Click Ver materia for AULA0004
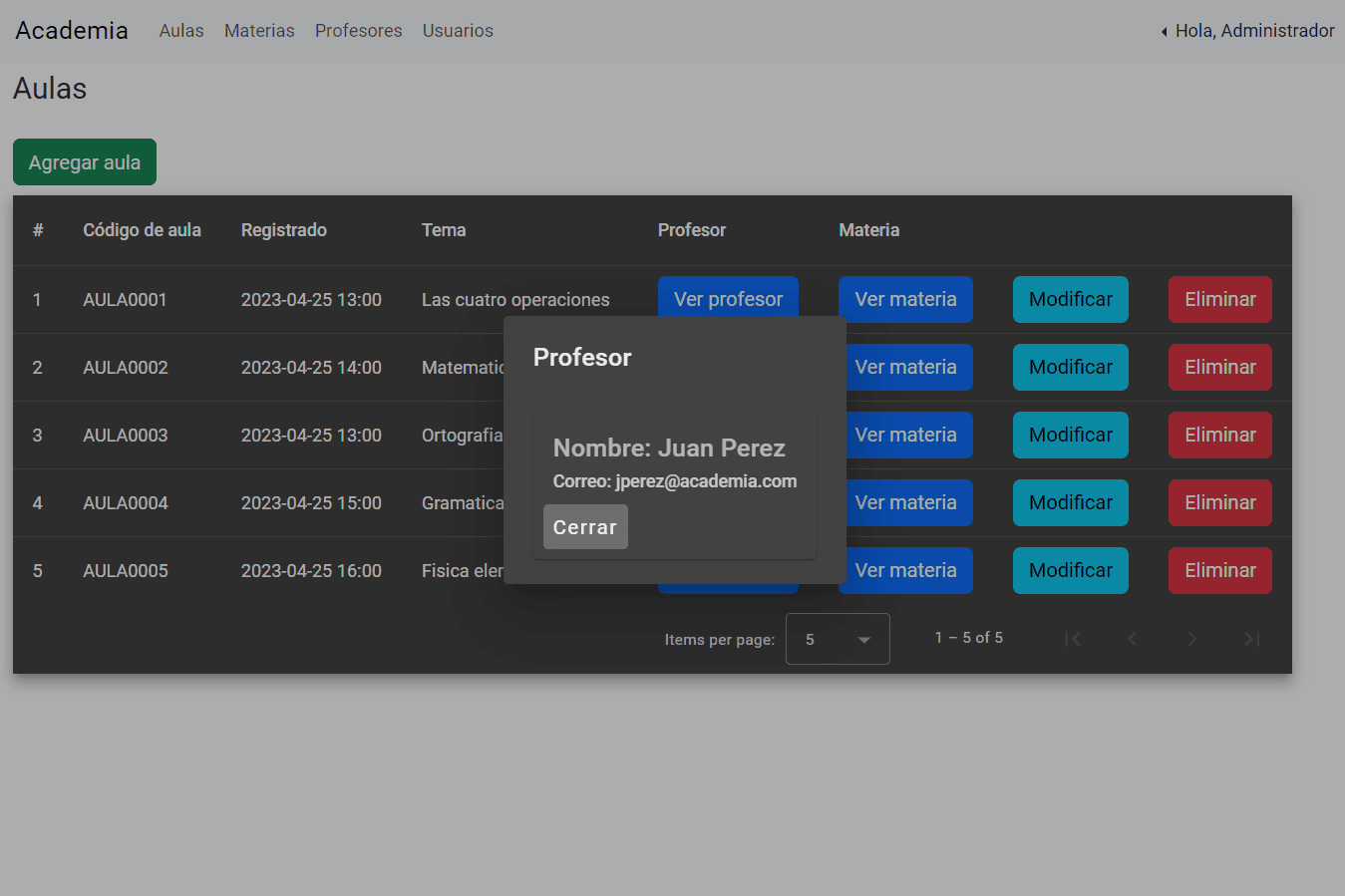1345x896 pixels. pos(909,502)
